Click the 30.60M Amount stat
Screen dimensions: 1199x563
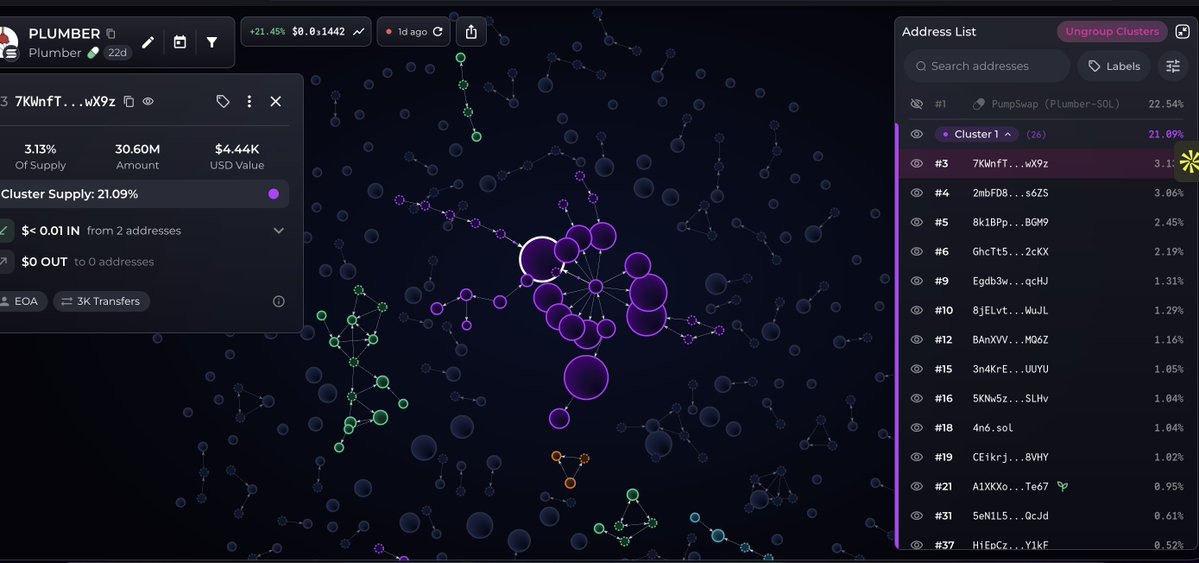(138, 156)
